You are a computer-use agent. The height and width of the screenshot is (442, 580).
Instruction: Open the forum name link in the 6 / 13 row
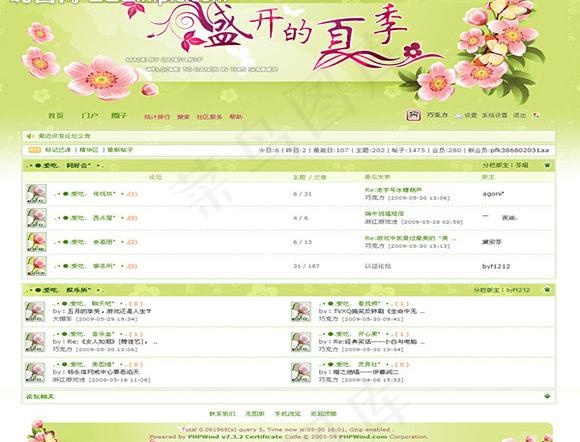[x=89, y=242]
